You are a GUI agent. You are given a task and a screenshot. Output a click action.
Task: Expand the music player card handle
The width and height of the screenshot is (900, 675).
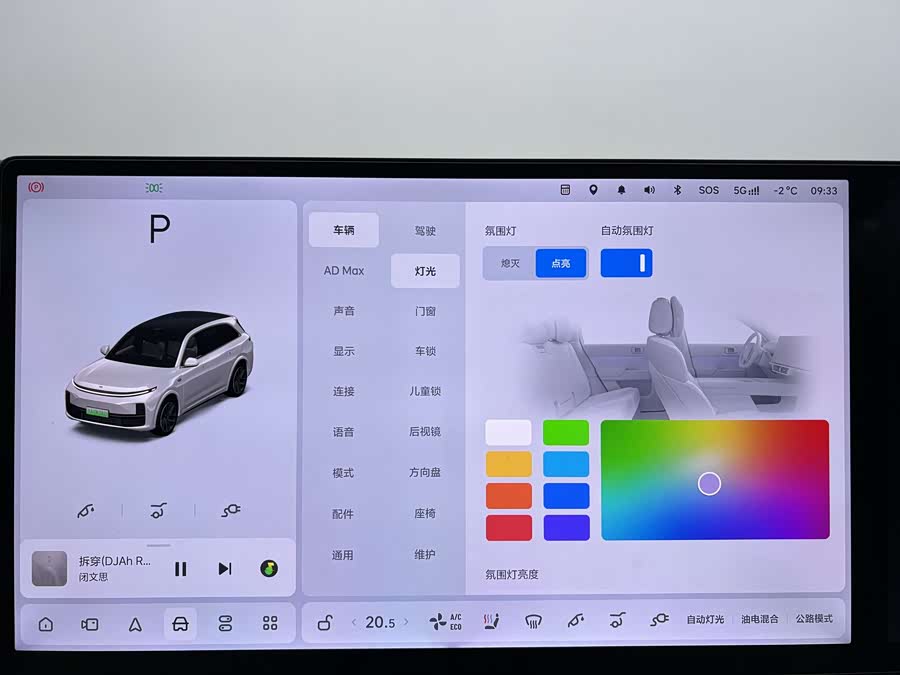click(x=159, y=546)
